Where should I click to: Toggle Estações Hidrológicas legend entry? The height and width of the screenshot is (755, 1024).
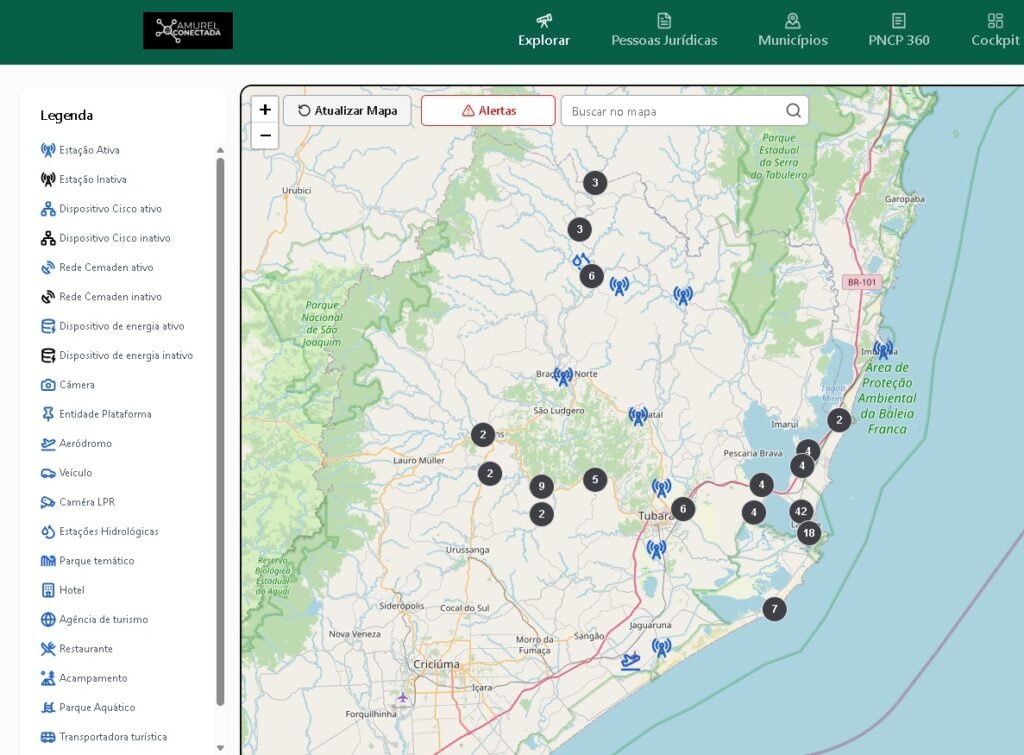click(x=108, y=531)
